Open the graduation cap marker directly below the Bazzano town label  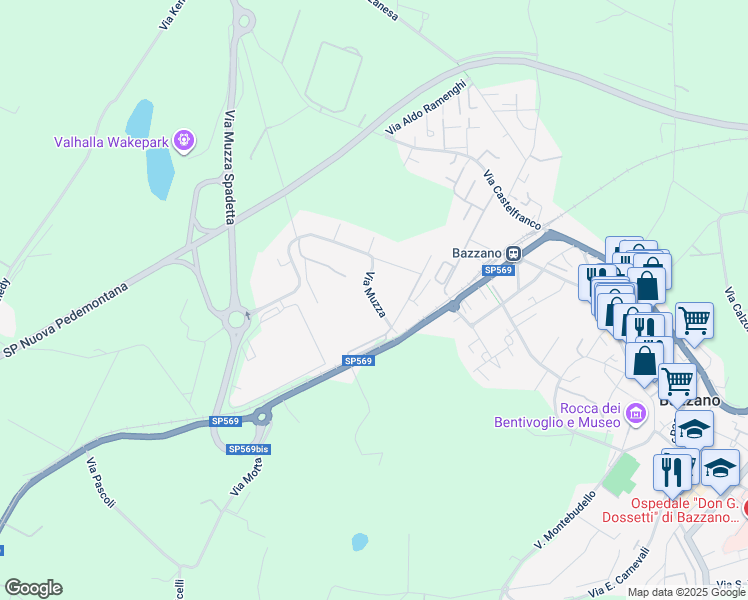[x=695, y=430]
